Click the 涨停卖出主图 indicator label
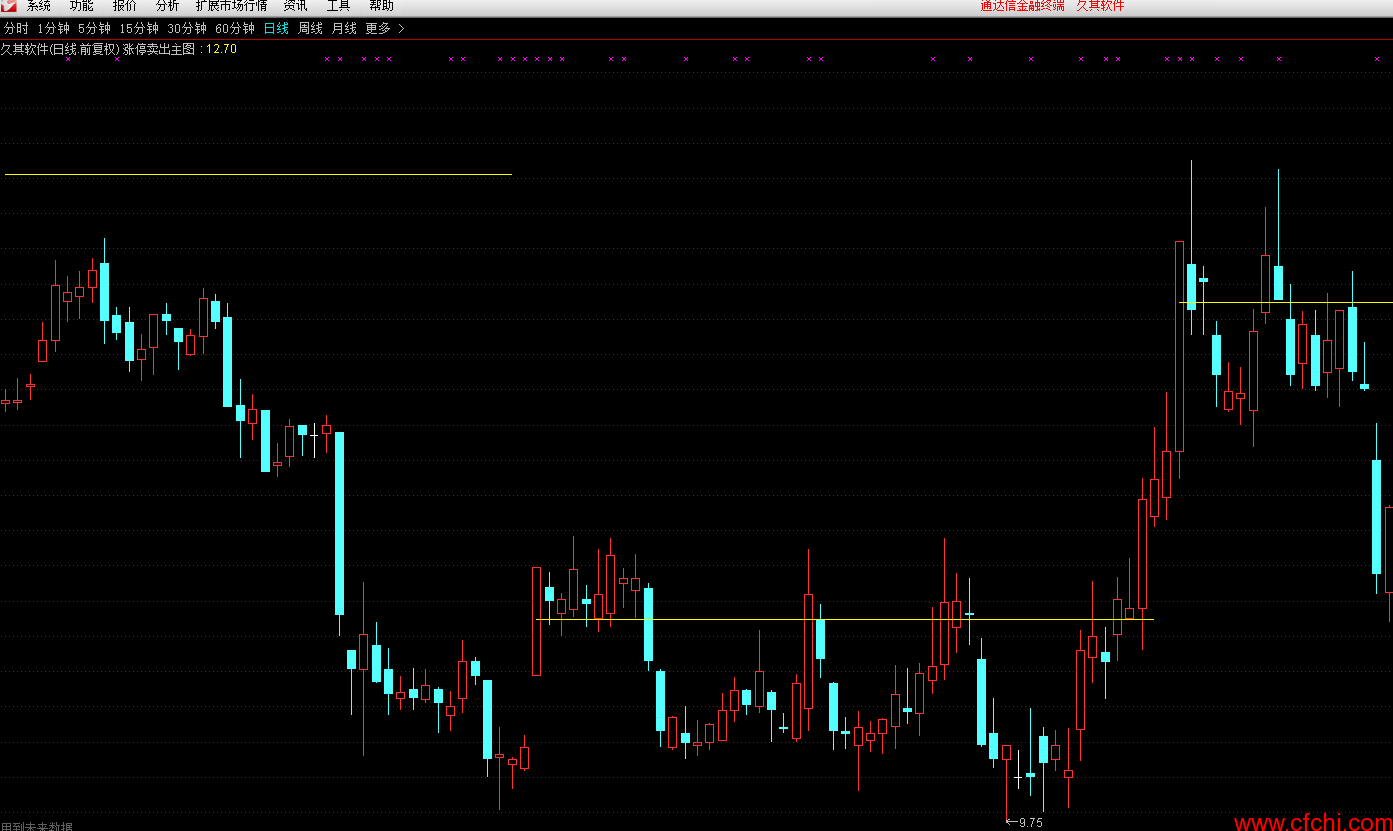The image size is (1393, 831). pyautogui.click(x=160, y=48)
